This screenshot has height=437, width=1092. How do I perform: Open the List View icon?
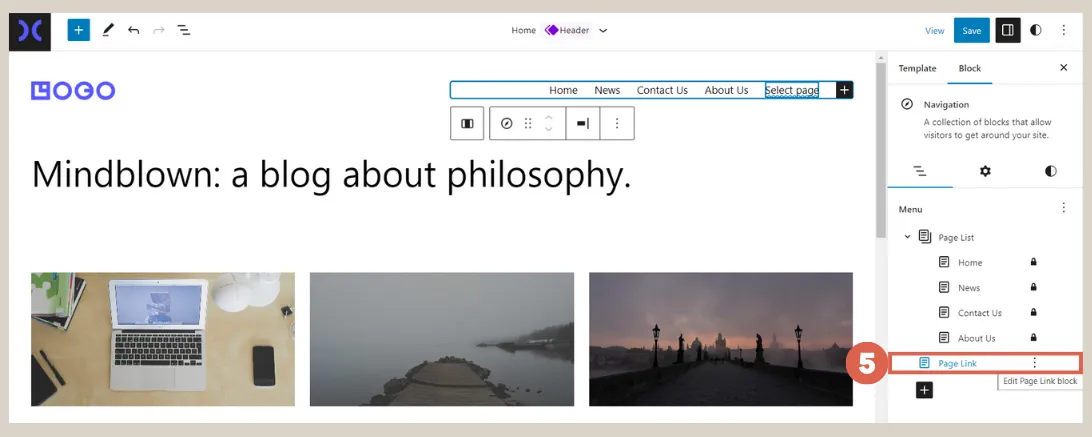click(x=184, y=30)
